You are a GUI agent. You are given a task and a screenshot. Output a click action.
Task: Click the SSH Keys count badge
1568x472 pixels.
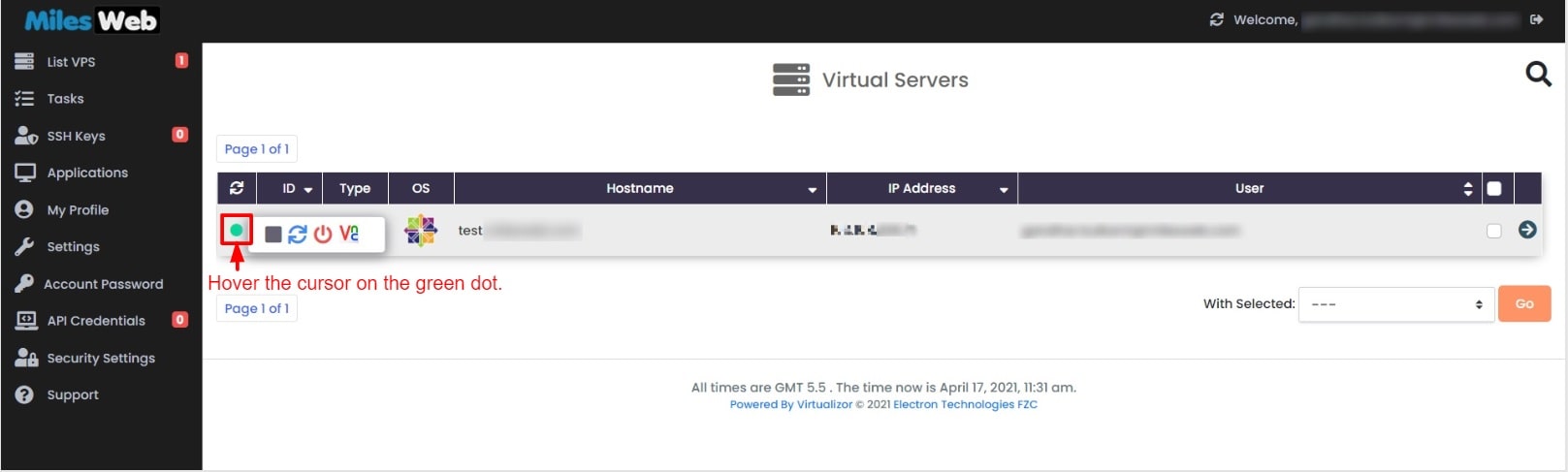pyautogui.click(x=180, y=135)
